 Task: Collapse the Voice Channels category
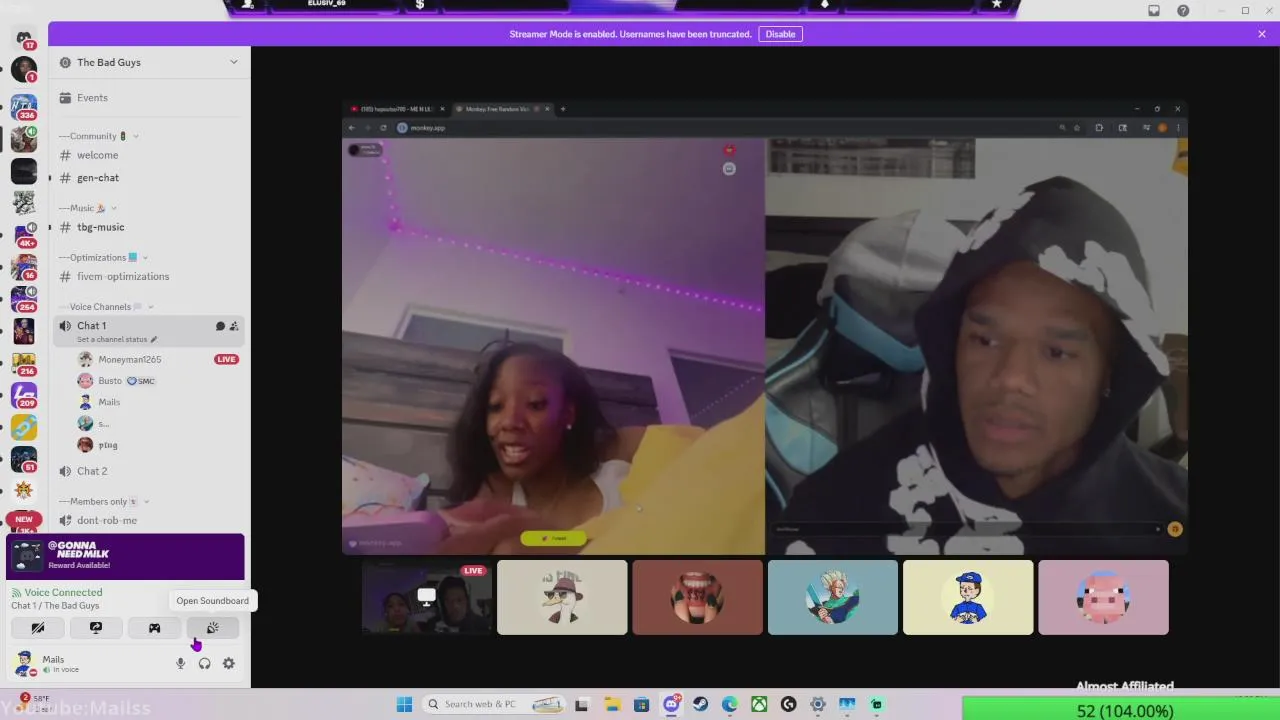tap(106, 307)
